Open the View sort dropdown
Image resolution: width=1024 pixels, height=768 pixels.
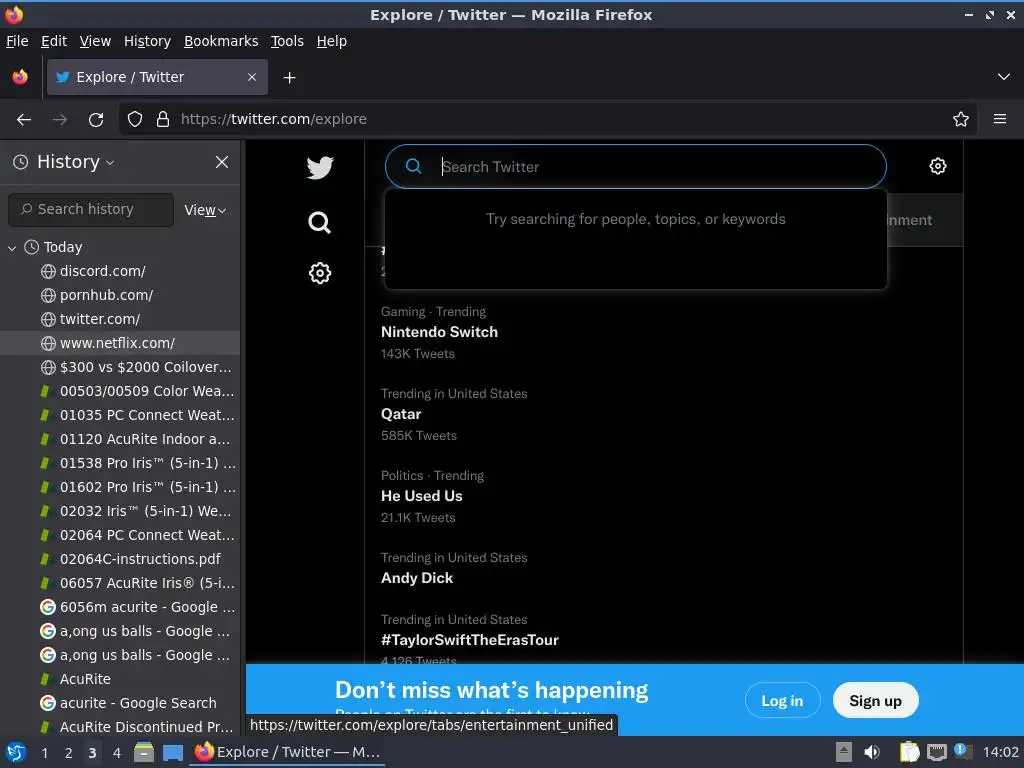(x=205, y=210)
